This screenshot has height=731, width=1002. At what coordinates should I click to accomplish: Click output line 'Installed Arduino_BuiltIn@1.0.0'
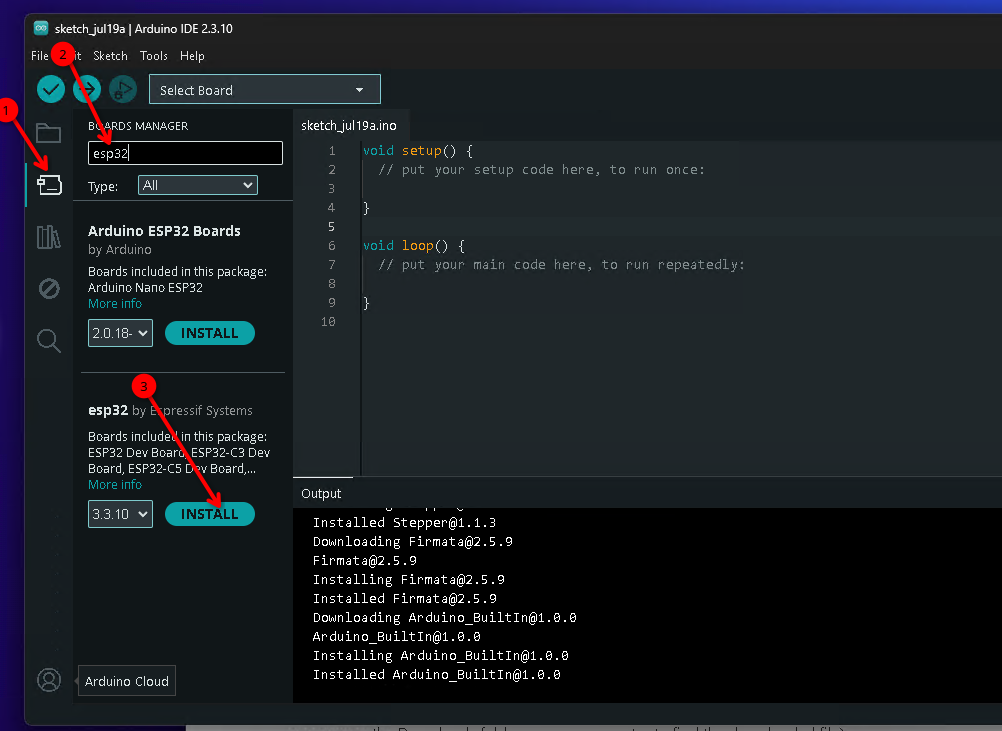click(436, 675)
